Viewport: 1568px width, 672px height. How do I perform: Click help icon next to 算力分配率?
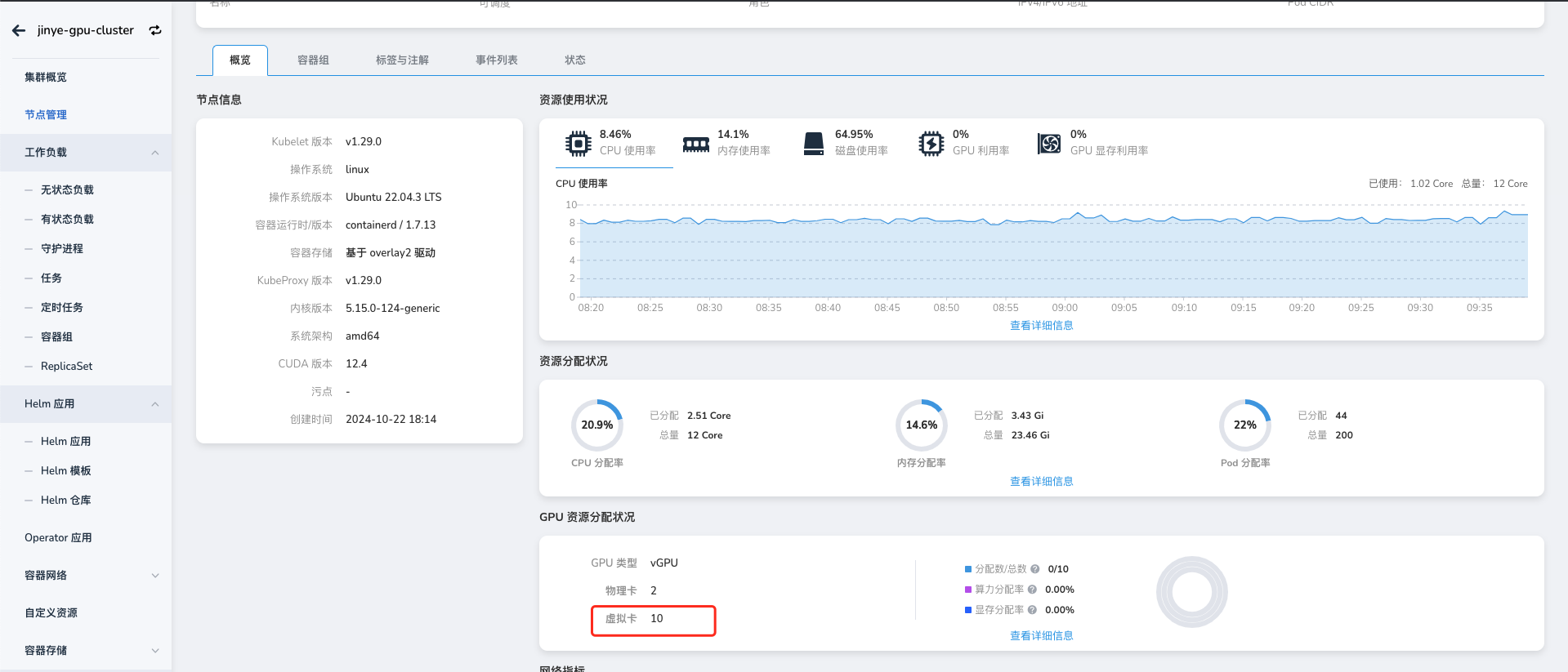(x=1032, y=590)
